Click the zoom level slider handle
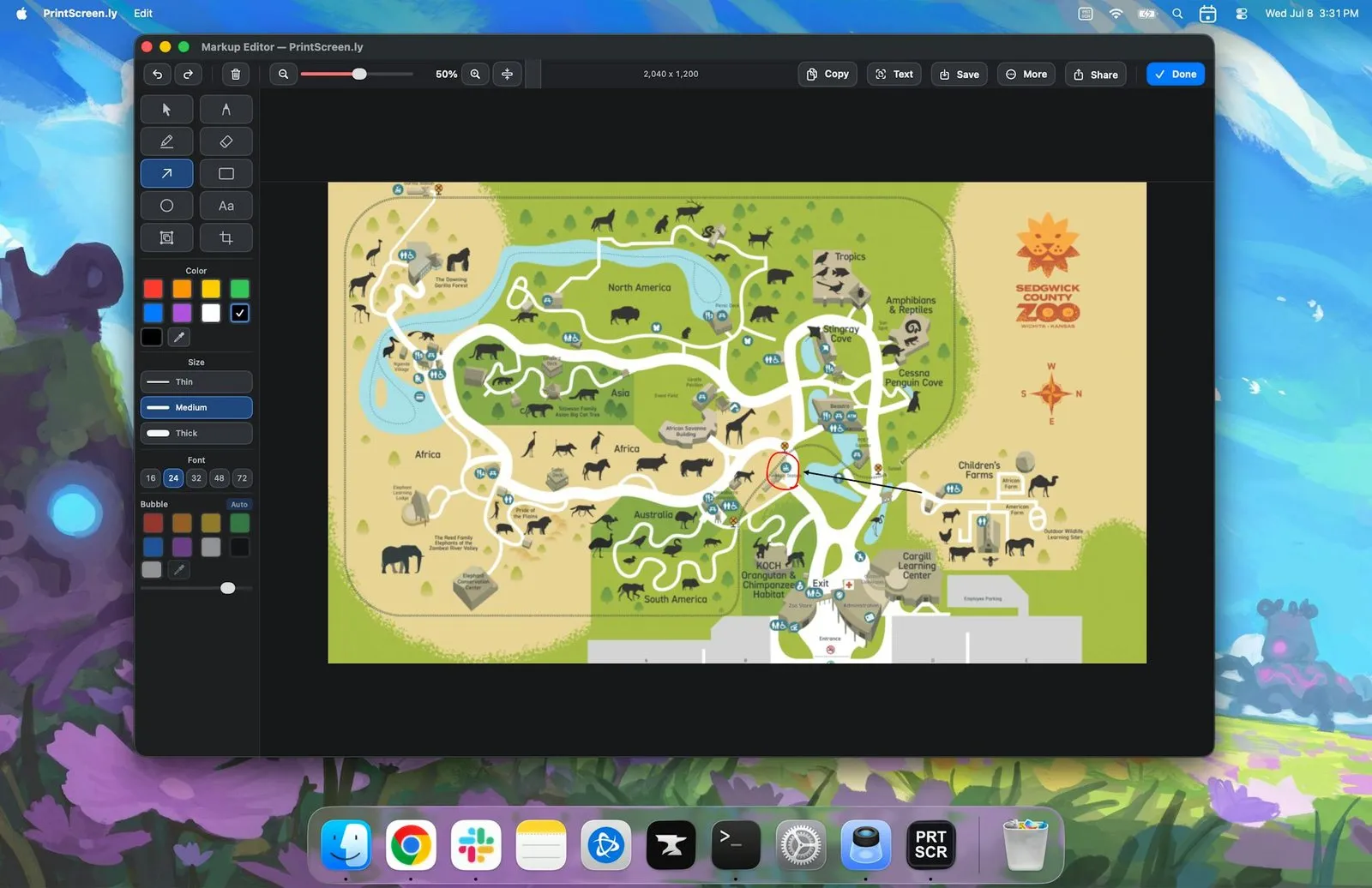This screenshot has width=1372, height=888. click(x=359, y=74)
